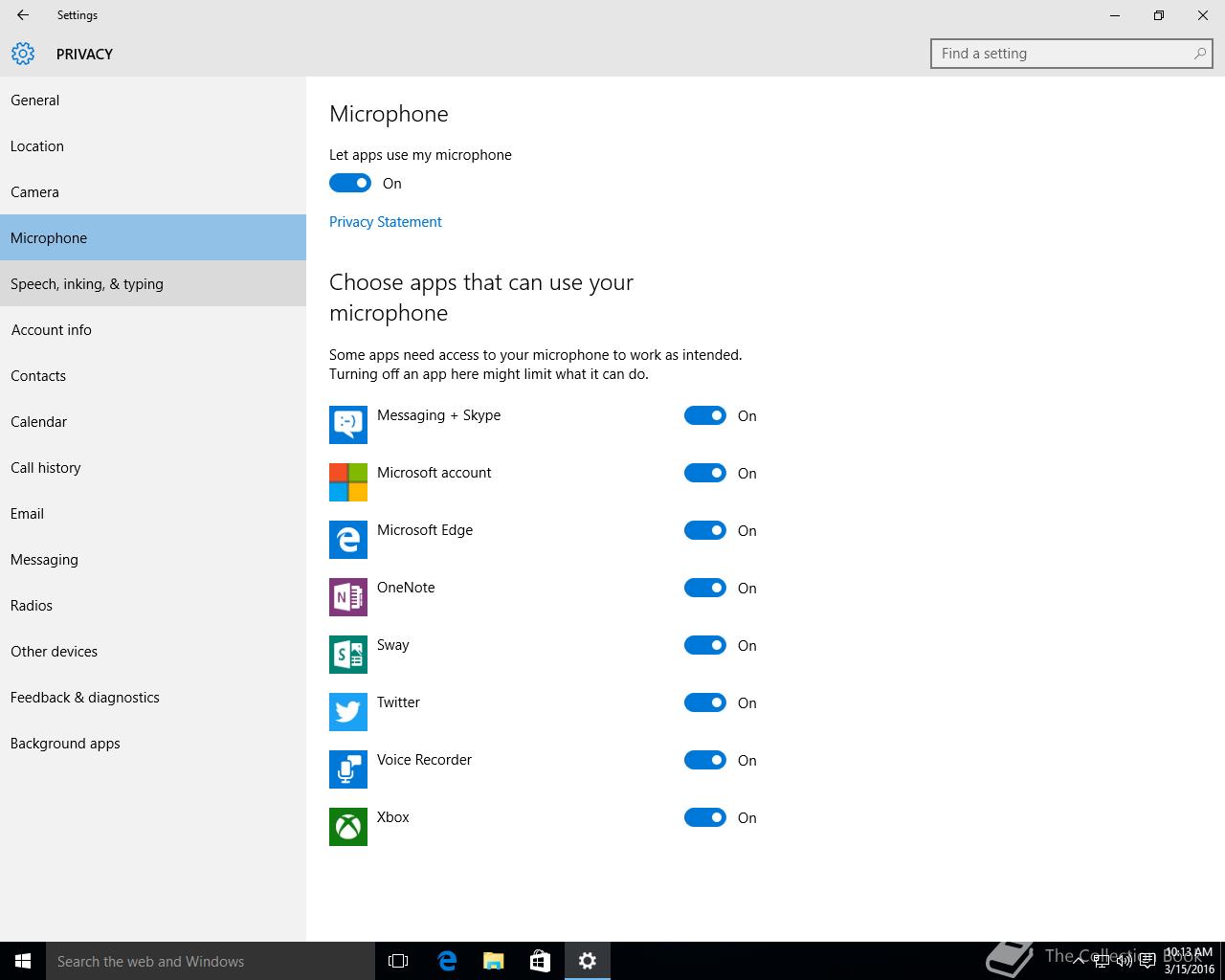
Task: Click the Find a setting search box
Action: 1072,54
